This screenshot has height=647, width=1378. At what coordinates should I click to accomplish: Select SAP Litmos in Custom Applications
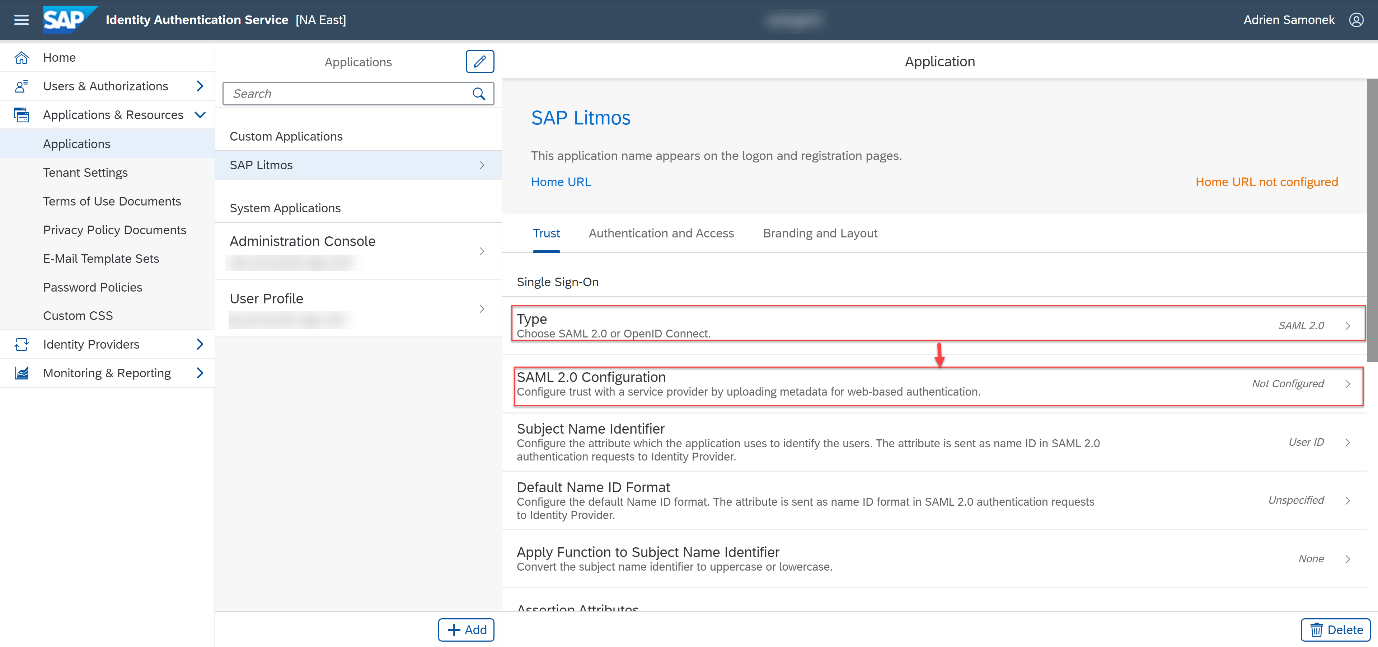click(358, 165)
